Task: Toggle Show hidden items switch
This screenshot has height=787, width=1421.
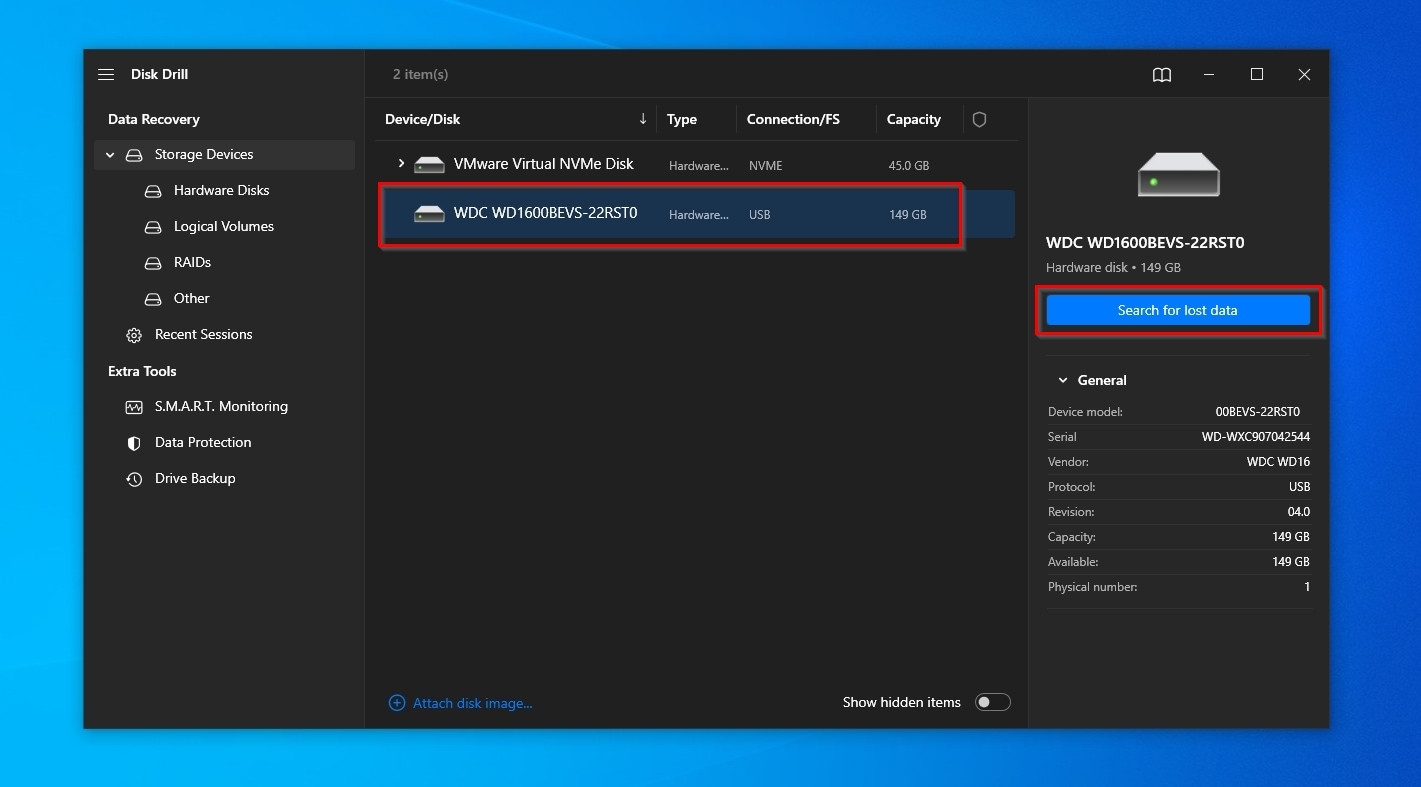Action: pos(992,702)
